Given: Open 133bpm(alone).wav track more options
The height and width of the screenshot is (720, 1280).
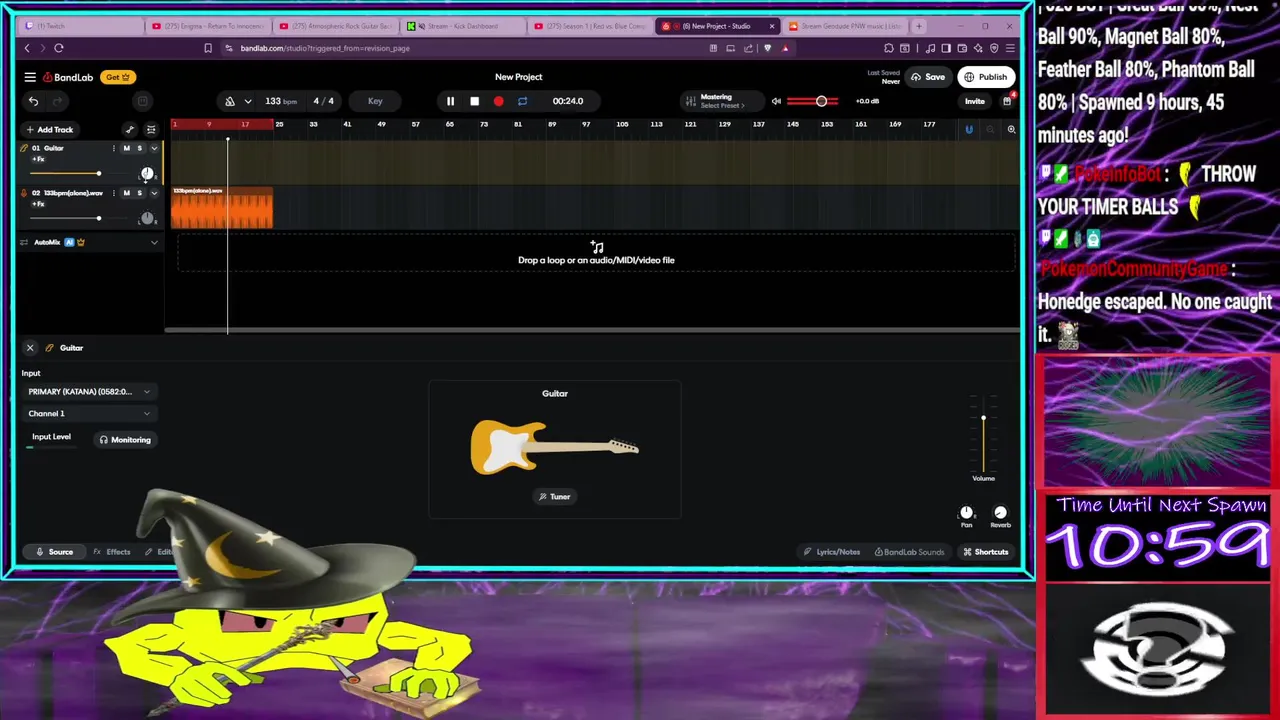Looking at the screenshot, I should click(113, 193).
